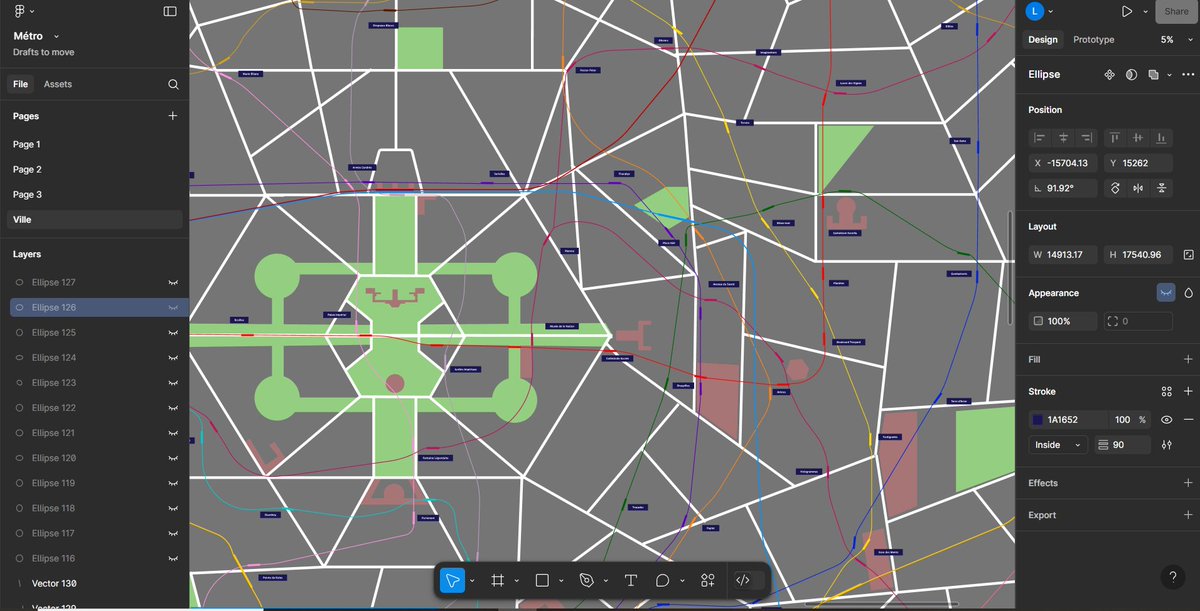Align selection to the left

[x=1040, y=137]
